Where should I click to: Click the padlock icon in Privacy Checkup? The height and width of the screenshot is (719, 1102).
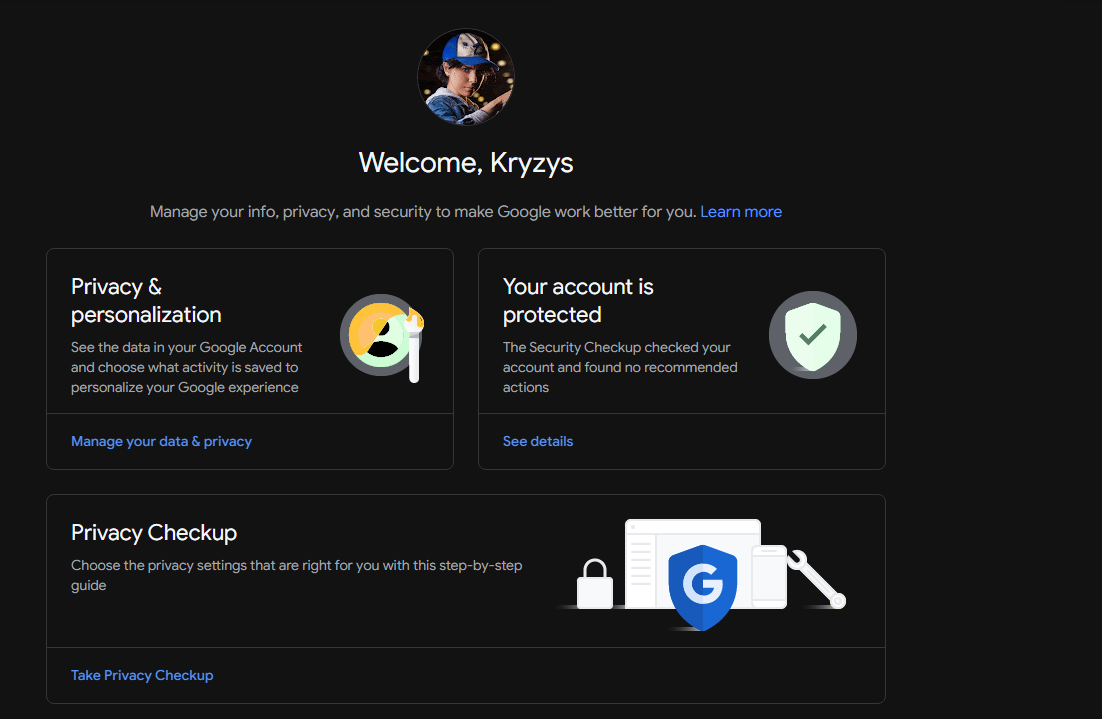tap(595, 584)
